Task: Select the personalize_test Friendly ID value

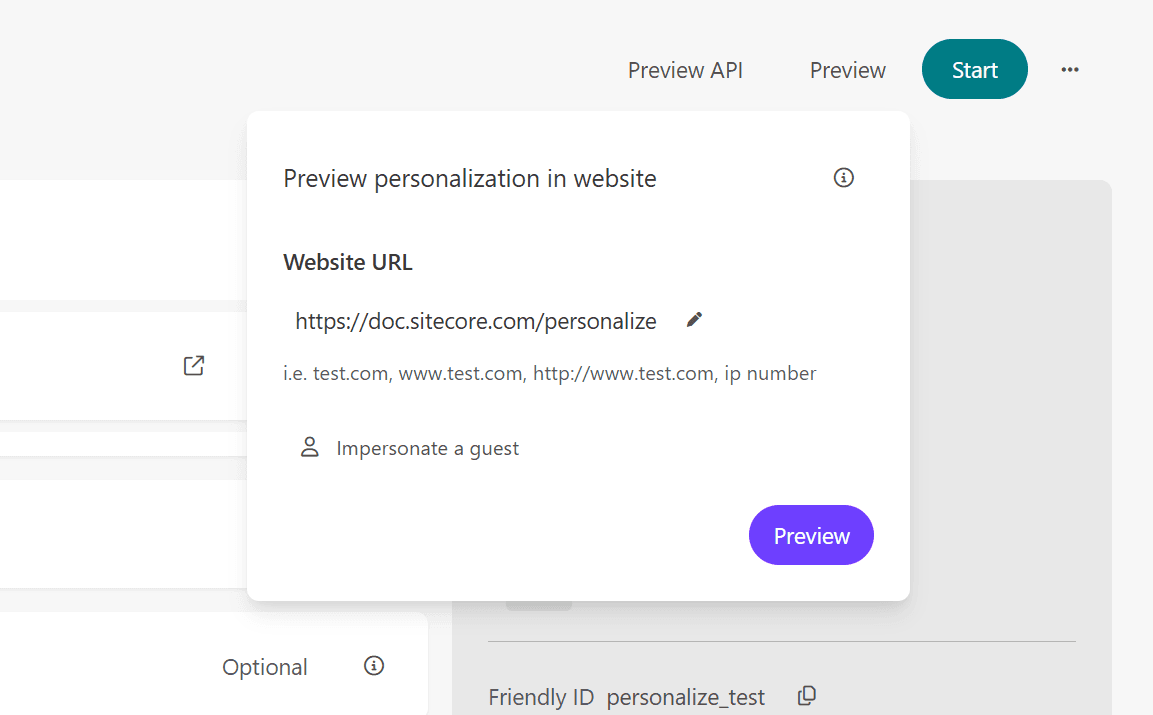Action: point(686,697)
